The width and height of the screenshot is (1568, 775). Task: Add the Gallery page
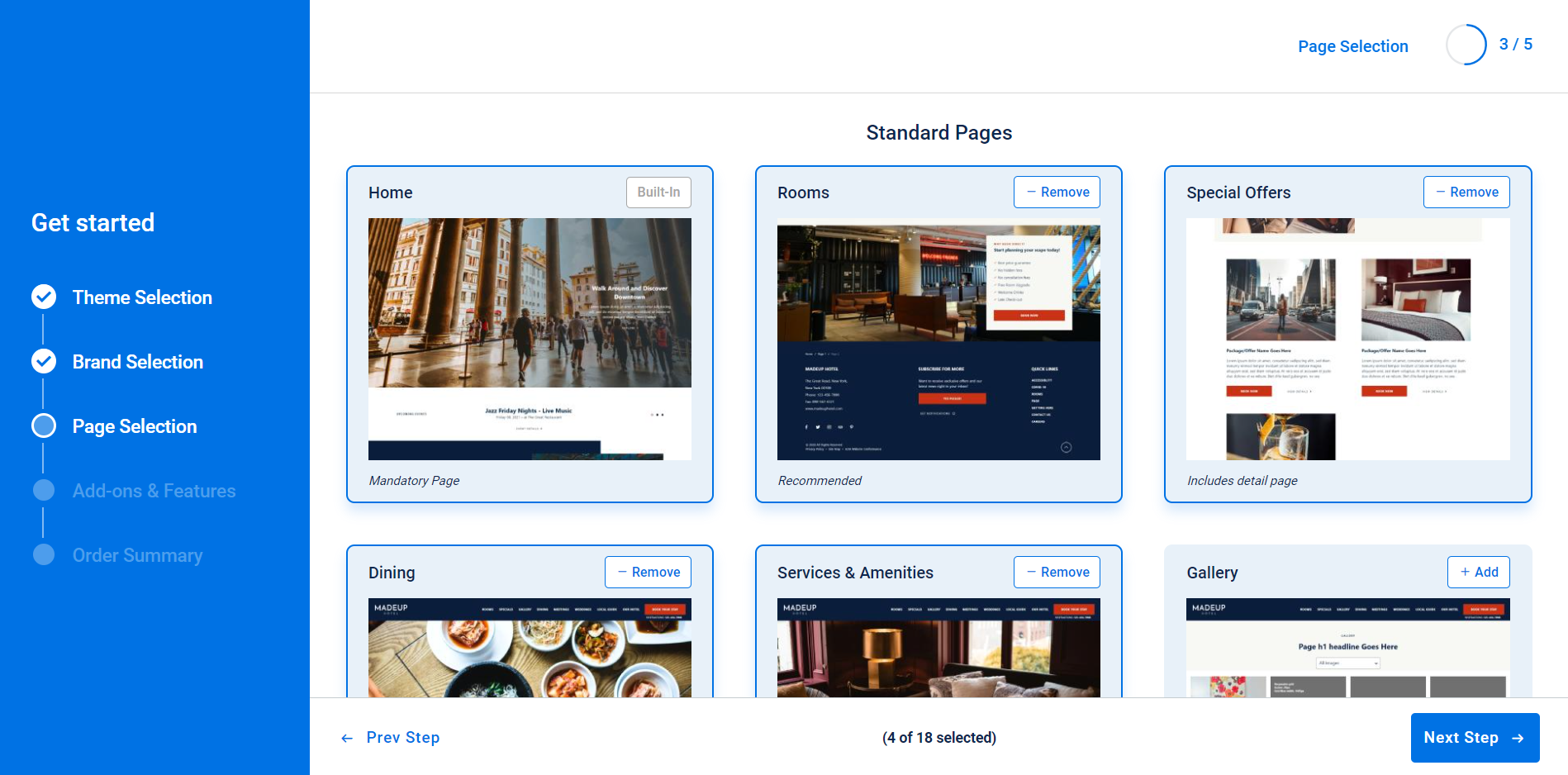pyautogui.click(x=1479, y=572)
